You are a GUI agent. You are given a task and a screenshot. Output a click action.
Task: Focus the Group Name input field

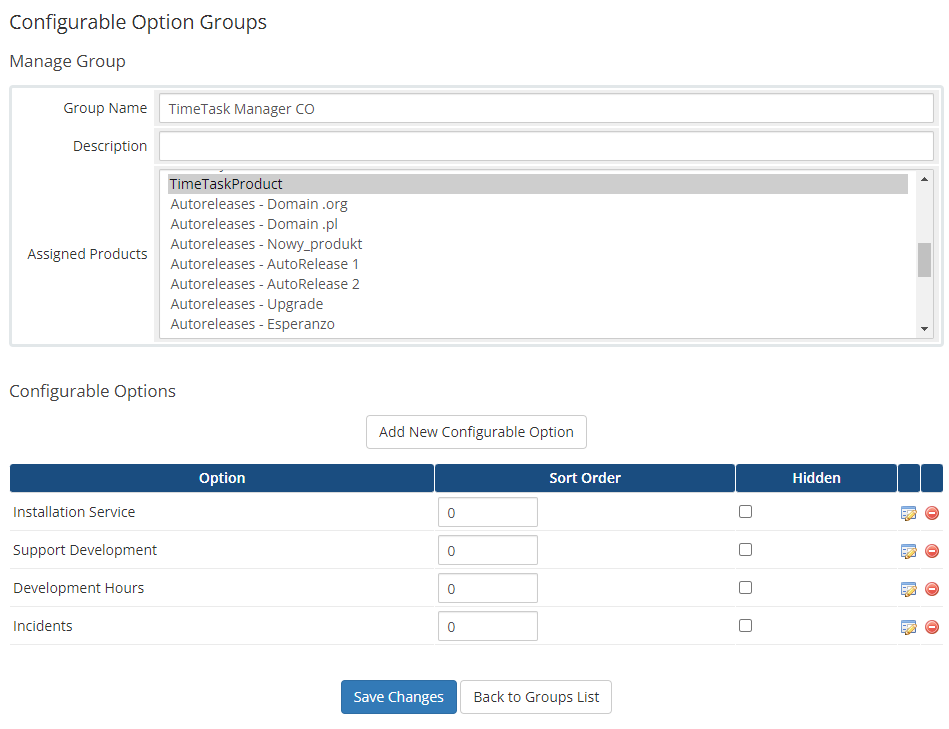pyautogui.click(x=546, y=109)
